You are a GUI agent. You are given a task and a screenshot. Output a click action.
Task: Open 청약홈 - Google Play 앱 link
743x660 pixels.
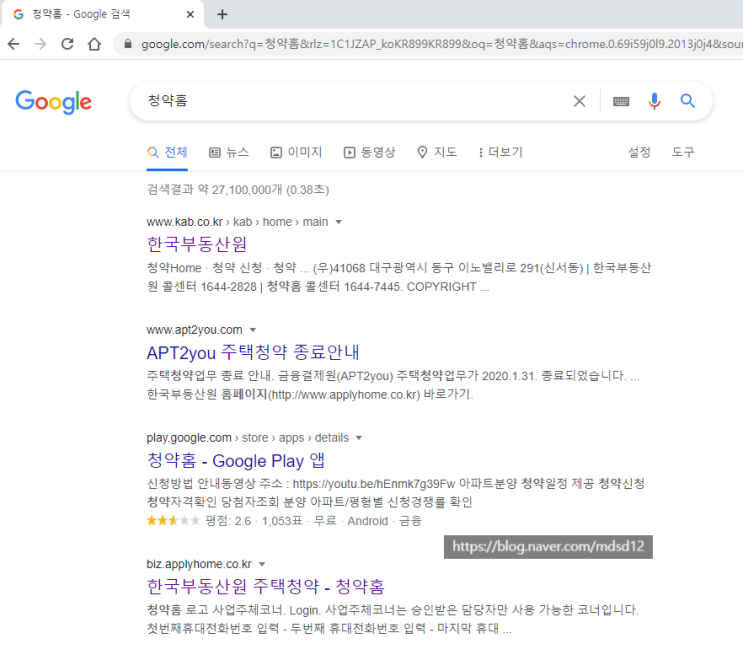point(236,461)
